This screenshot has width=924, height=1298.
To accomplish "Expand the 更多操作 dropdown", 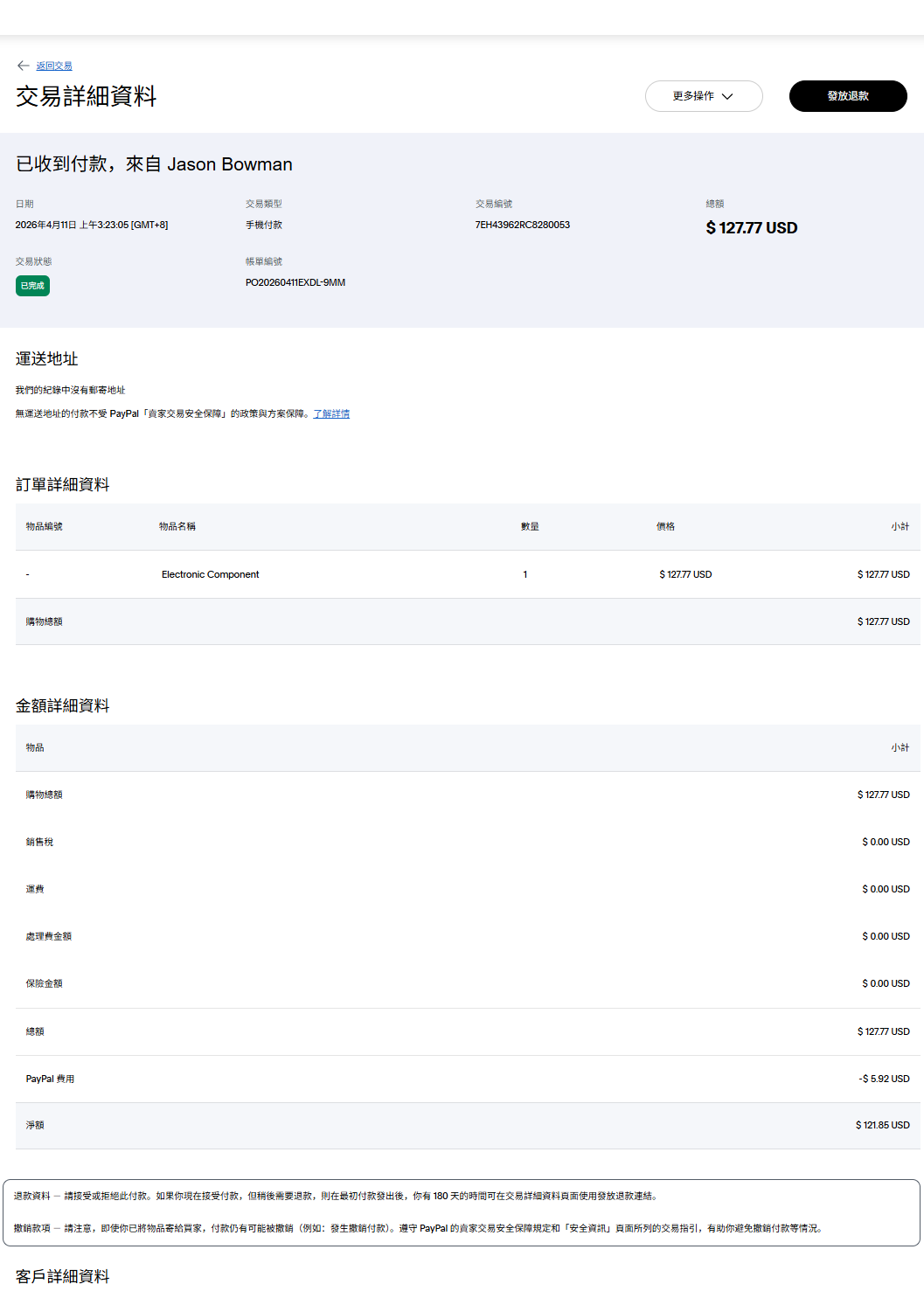I will click(703, 96).
